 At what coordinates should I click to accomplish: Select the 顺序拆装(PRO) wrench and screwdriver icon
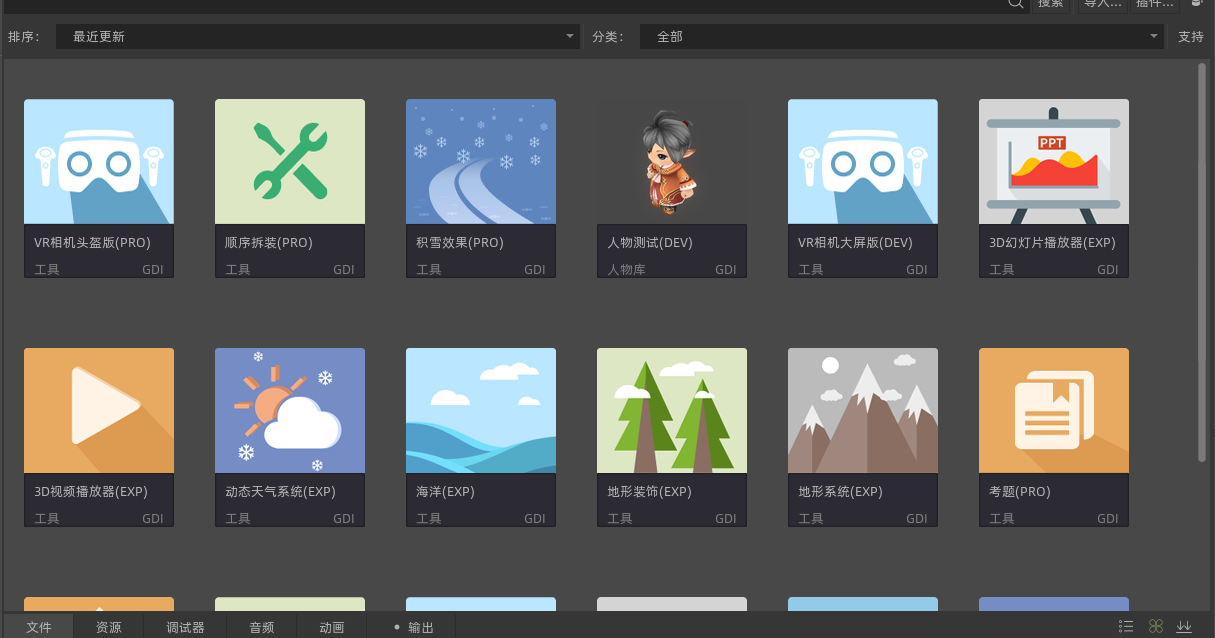pyautogui.click(x=290, y=161)
